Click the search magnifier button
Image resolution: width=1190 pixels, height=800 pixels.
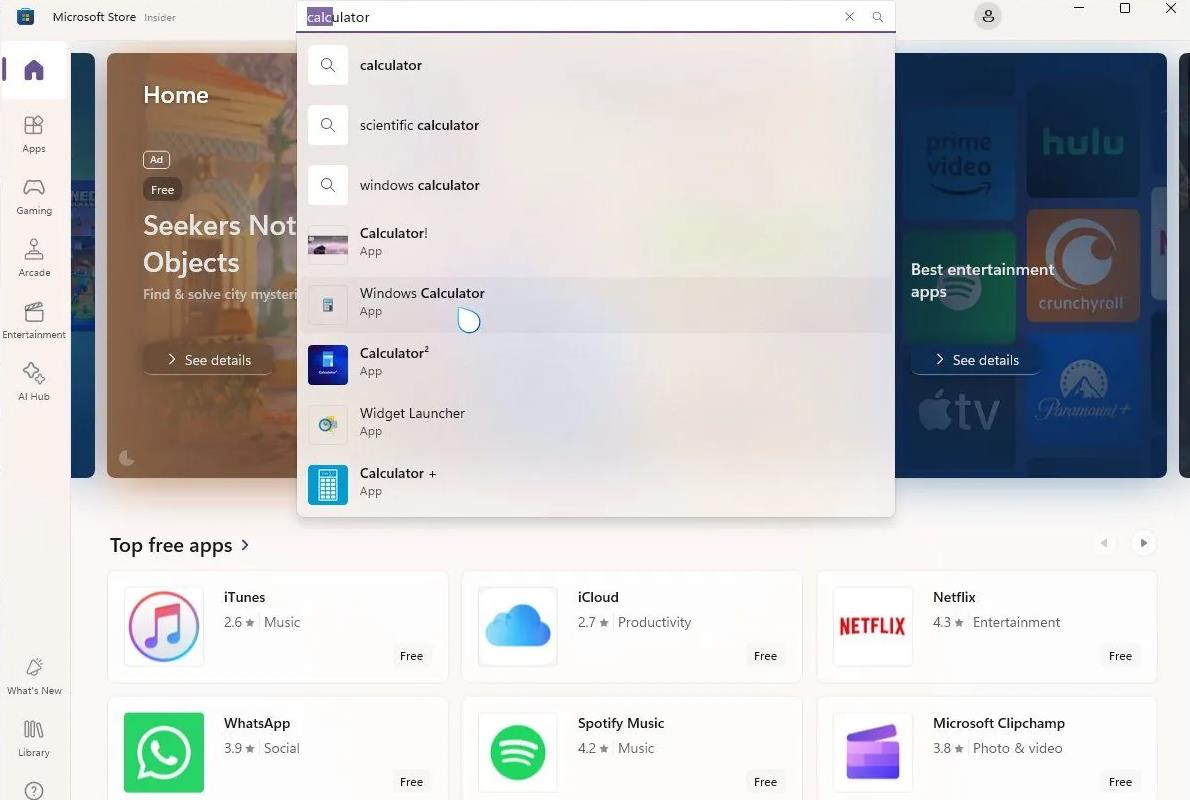click(878, 17)
